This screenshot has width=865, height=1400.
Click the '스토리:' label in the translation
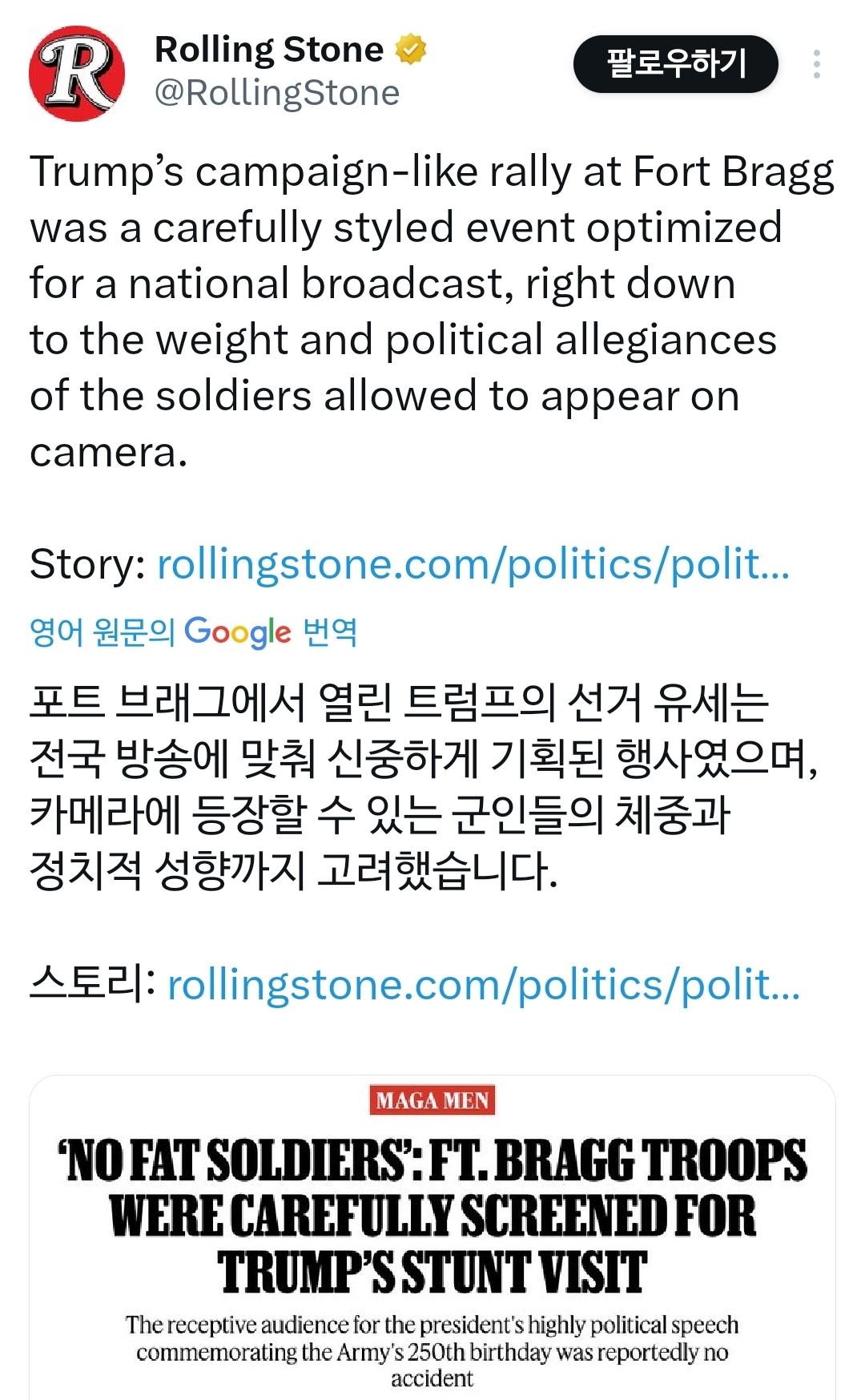click(92, 985)
